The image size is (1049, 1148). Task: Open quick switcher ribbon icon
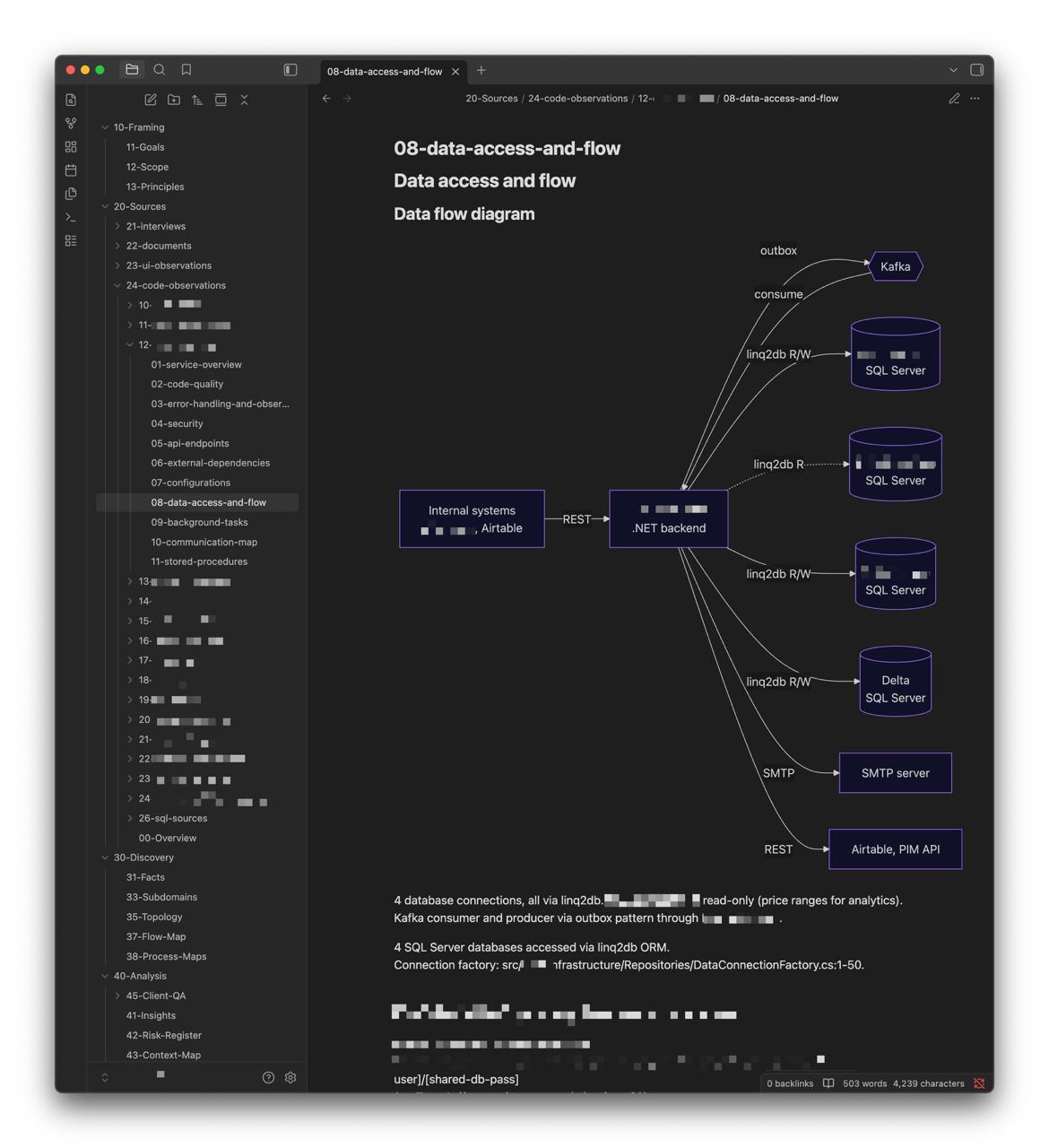click(x=71, y=100)
